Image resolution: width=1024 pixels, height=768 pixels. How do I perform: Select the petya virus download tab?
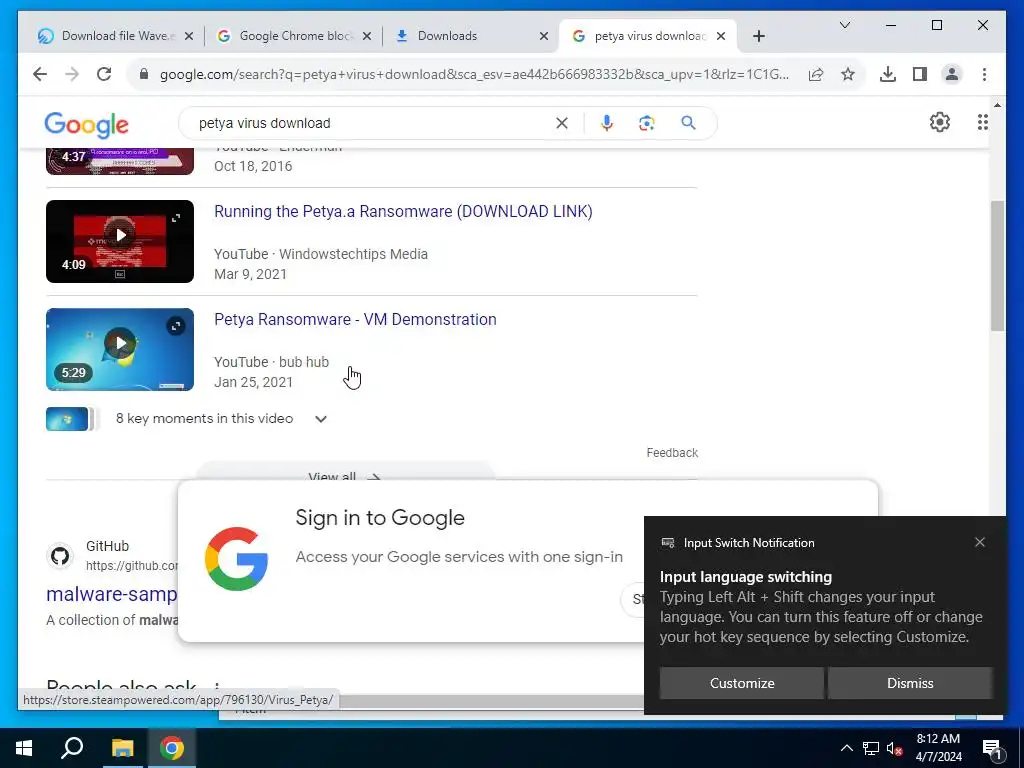click(650, 36)
